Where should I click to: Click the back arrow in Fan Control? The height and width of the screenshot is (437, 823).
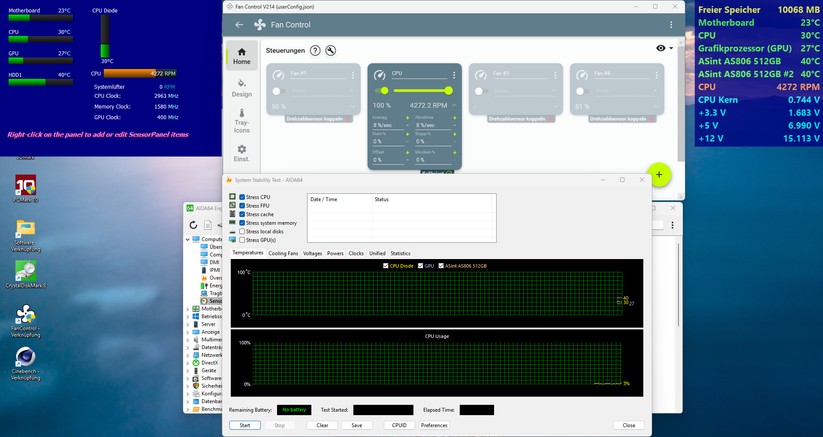click(239, 24)
